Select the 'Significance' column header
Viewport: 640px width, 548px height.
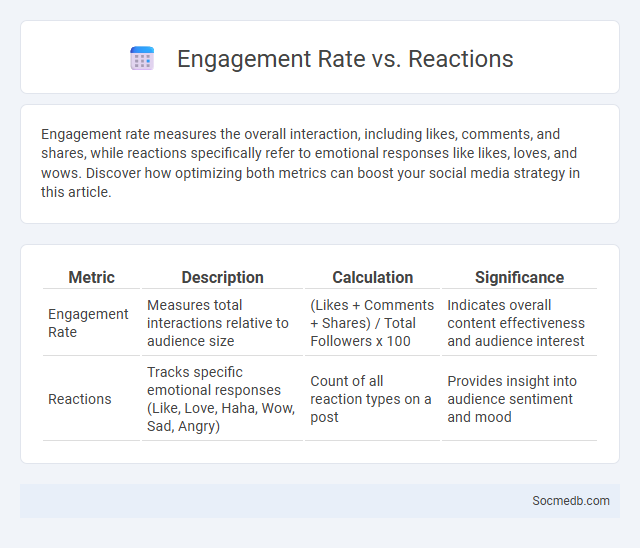coord(519,277)
